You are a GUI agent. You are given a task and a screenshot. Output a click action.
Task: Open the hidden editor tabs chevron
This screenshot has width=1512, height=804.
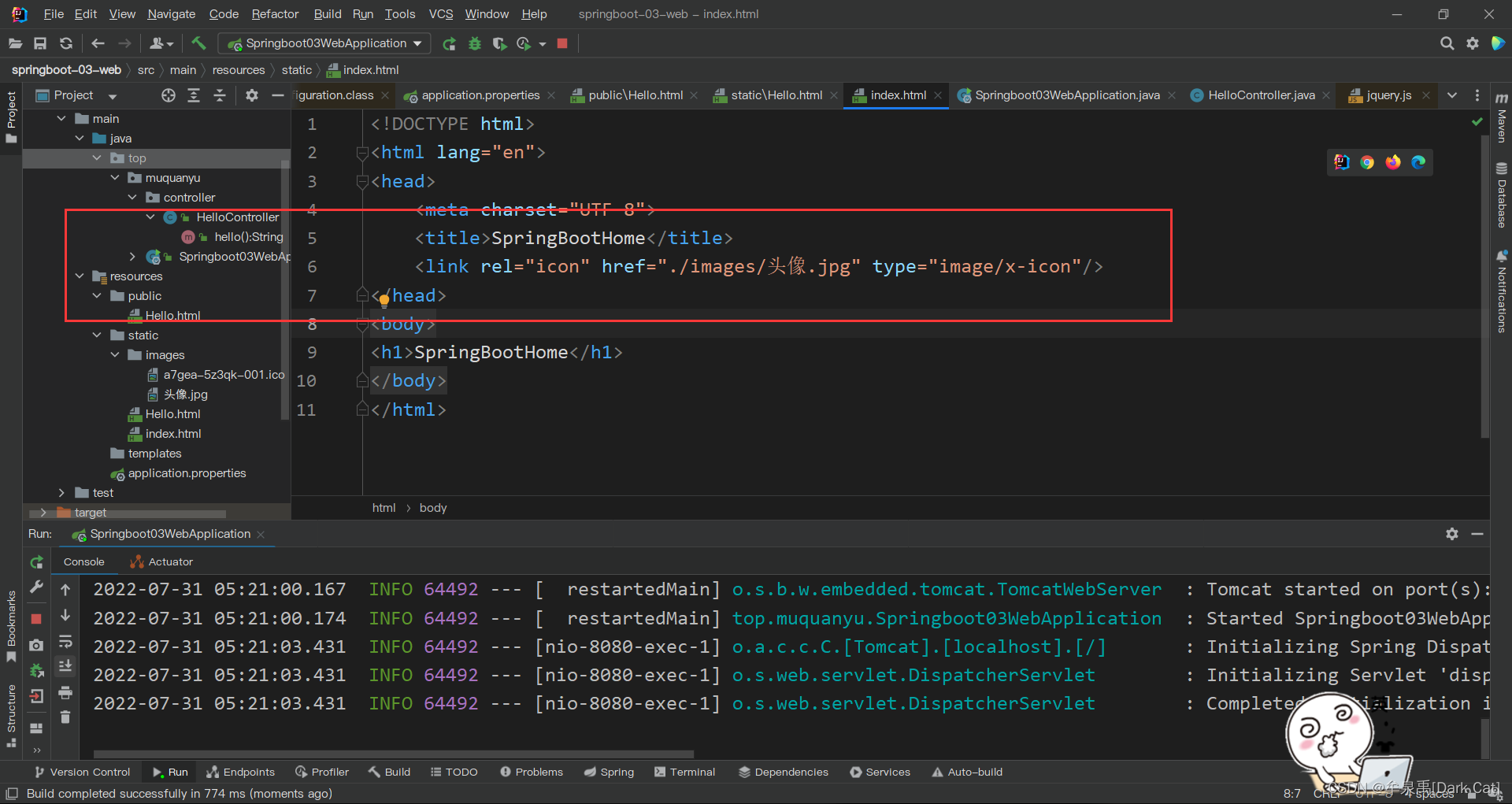[x=1452, y=95]
